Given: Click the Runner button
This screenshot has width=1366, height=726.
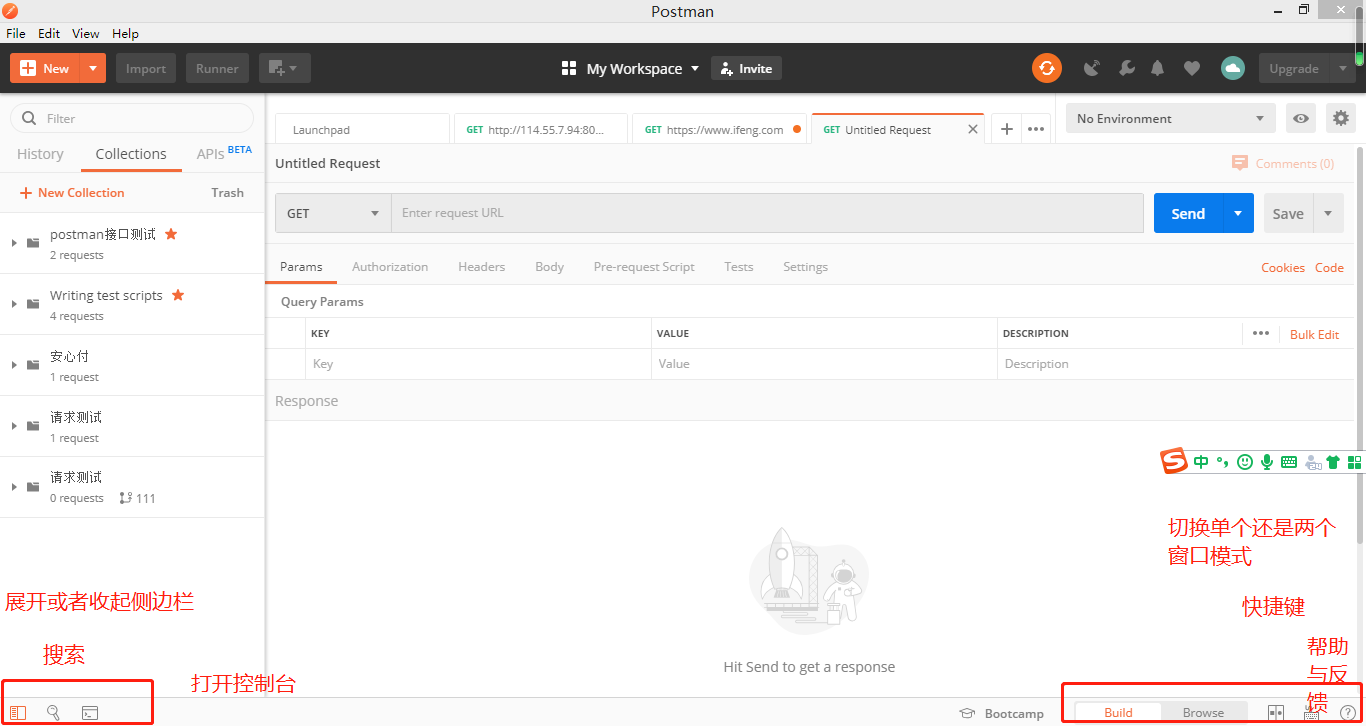Looking at the screenshot, I should [217, 68].
